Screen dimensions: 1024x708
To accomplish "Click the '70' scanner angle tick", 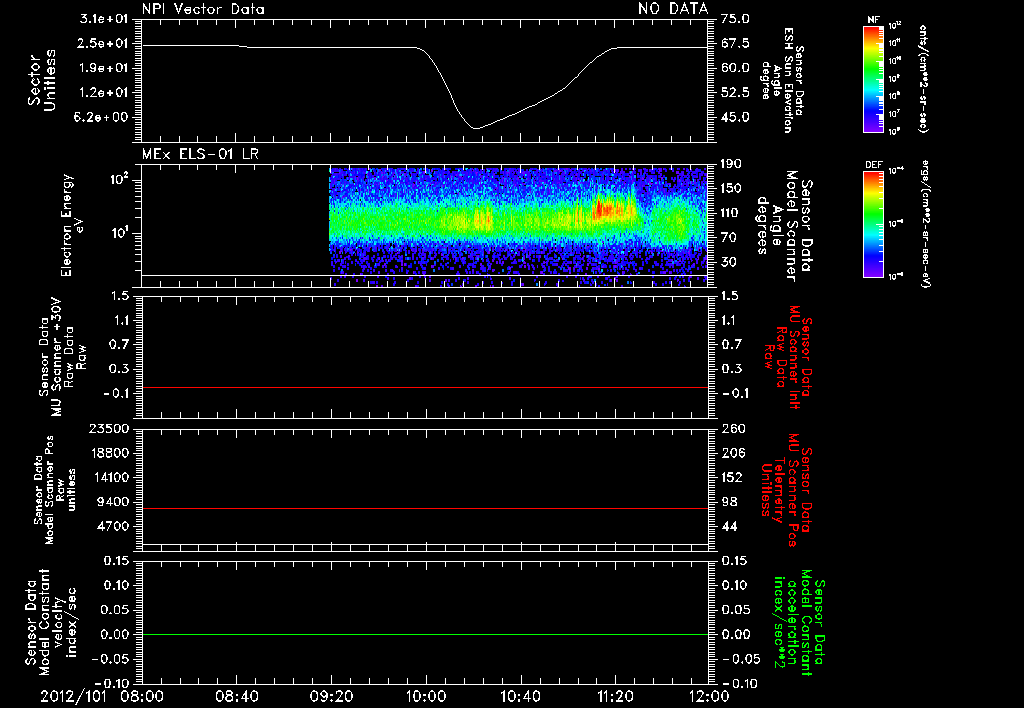I will click(728, 238).
